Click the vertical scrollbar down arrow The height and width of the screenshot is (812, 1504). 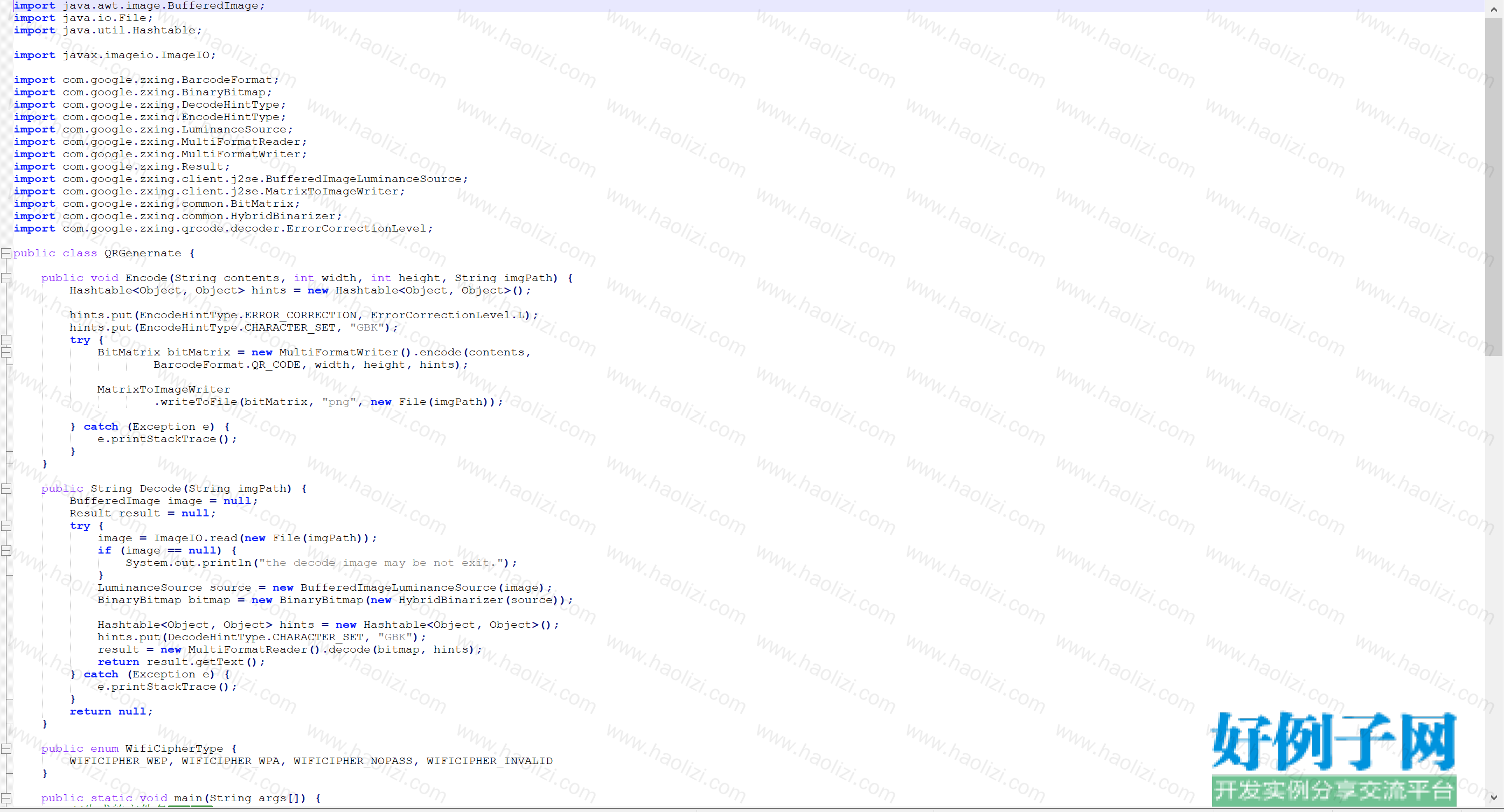(x=1493, y=797)
